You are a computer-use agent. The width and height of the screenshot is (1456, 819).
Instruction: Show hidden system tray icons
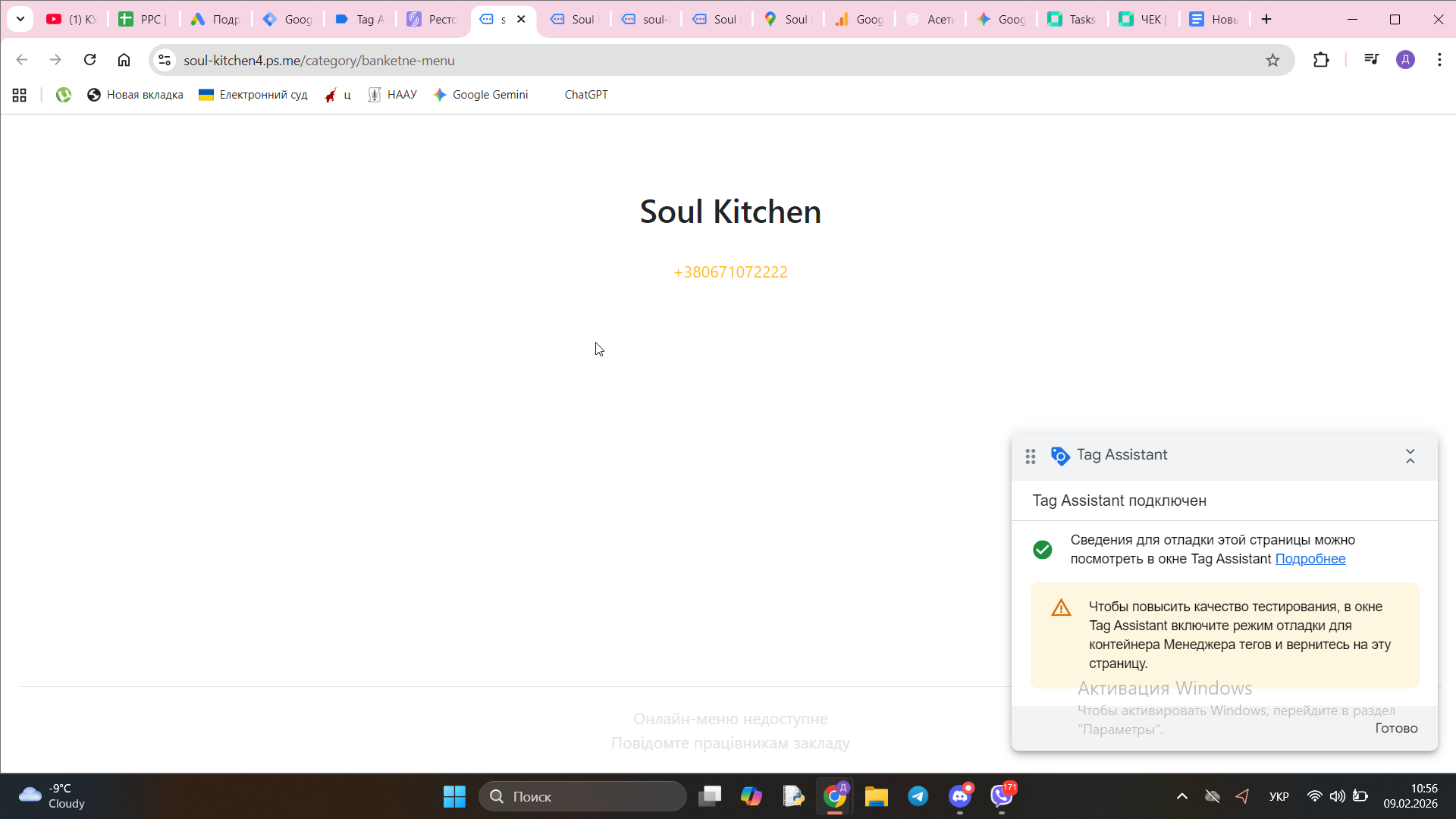(1181, 796)
